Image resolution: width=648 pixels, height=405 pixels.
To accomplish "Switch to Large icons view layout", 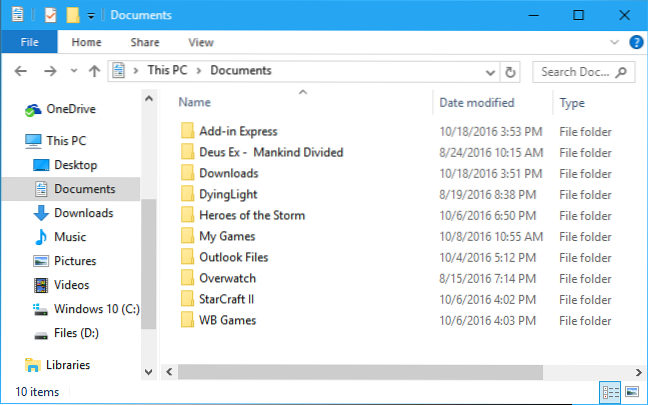I will coord(633,391).
